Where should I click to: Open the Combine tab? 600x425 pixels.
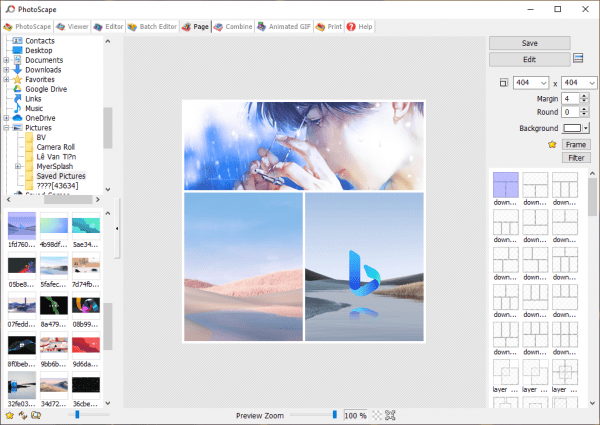pyautogui.click(x=233, y=26)
